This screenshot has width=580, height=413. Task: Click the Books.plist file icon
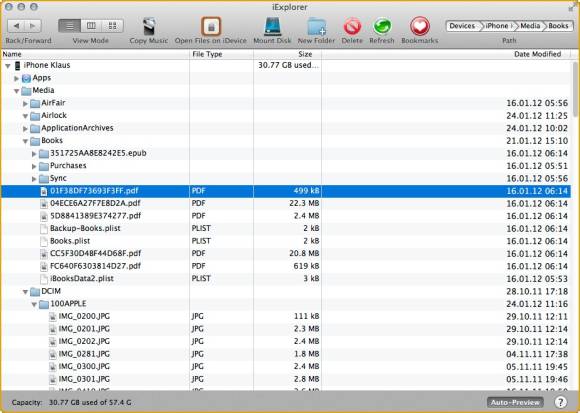[44, 241]
